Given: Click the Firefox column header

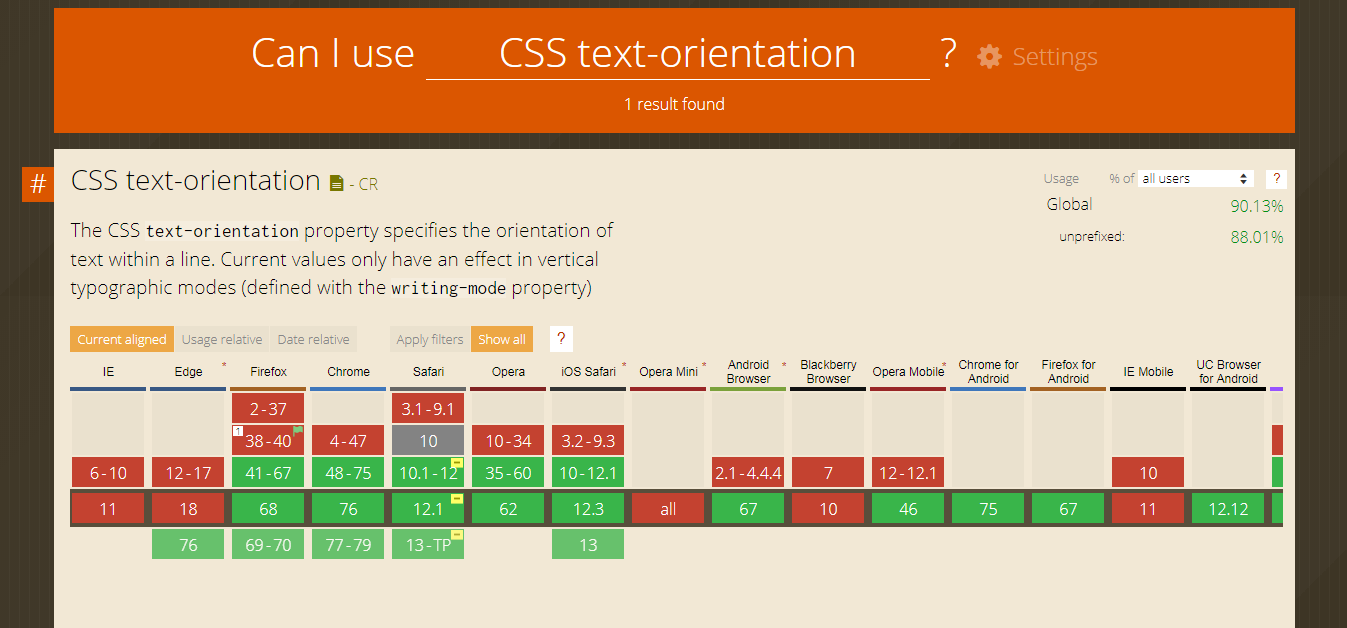Looking at the screenshot, I should pos(268,372).
